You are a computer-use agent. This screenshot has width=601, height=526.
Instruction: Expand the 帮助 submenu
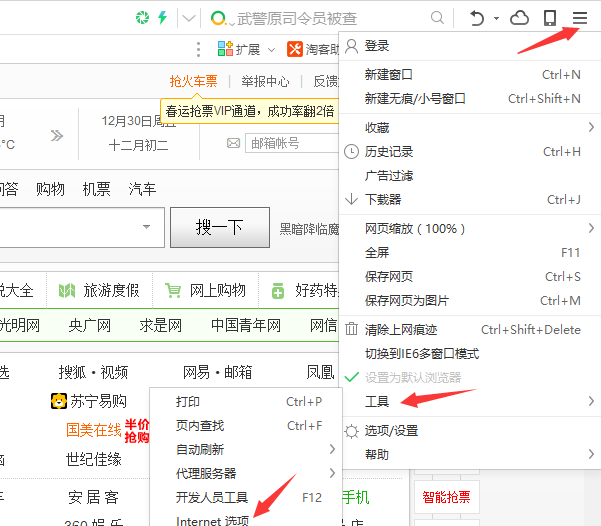(x=470, y=455)
